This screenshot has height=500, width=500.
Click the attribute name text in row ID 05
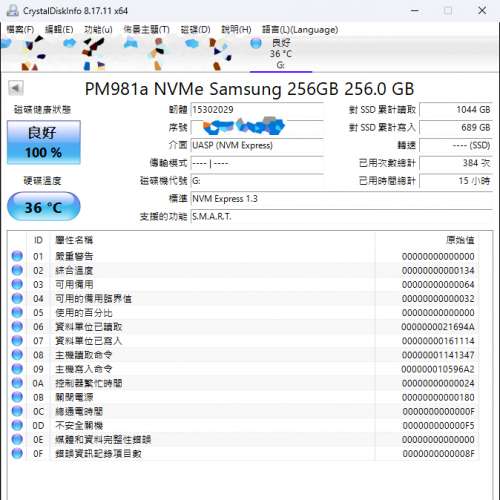pyautogui.click(x=83, y=313)
